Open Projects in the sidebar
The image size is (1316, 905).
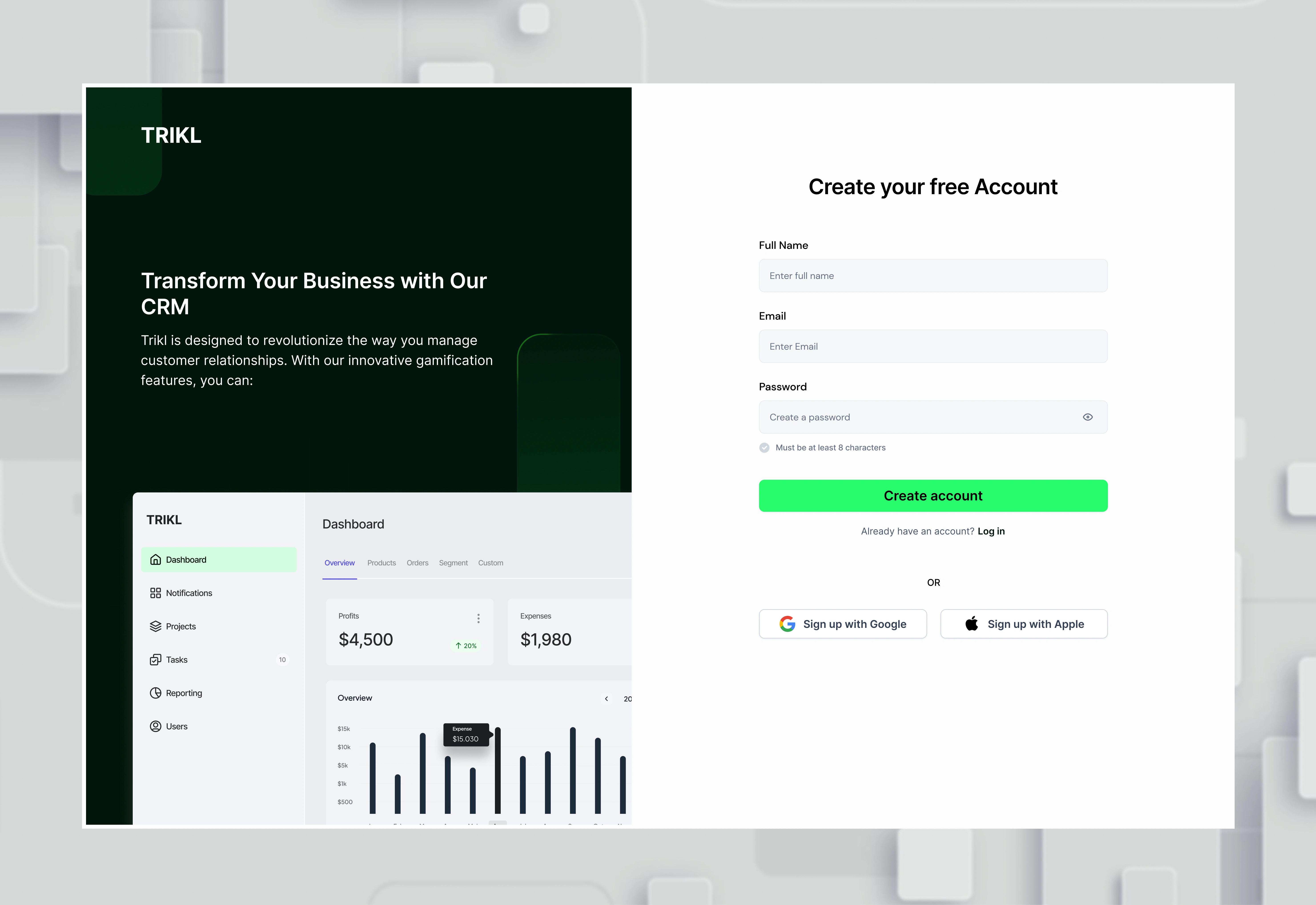pos(219,626)
